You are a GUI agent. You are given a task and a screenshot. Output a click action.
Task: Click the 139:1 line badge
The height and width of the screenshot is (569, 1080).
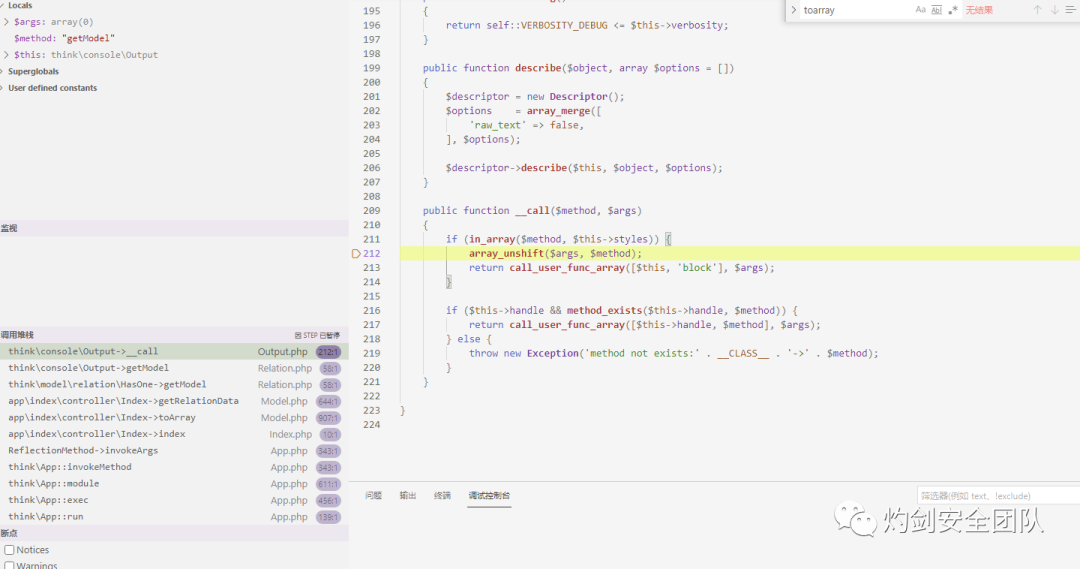pyautogui.click(x=329, y=517)
